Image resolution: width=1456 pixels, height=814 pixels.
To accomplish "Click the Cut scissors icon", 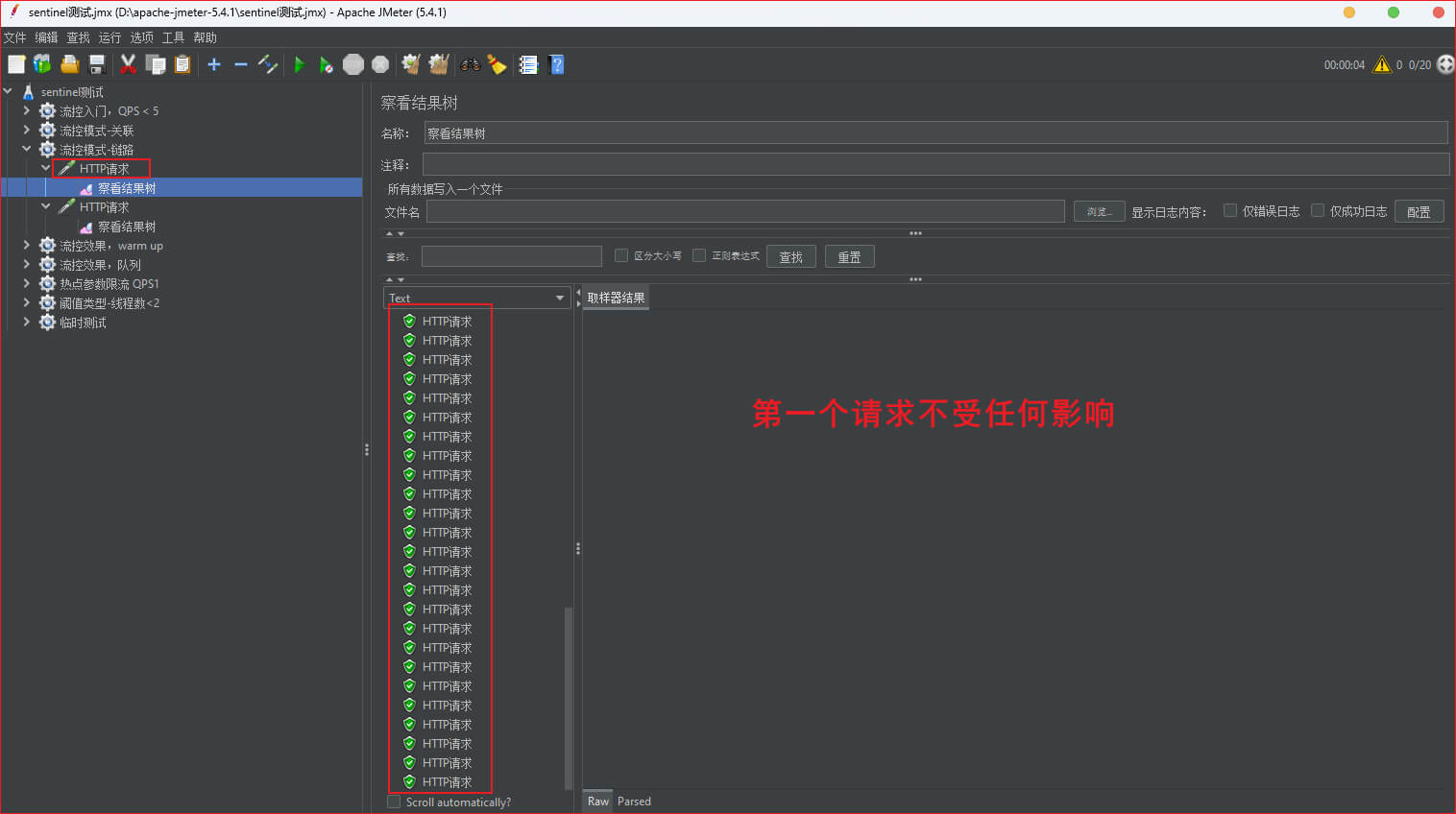I will (x=128, y=64).
